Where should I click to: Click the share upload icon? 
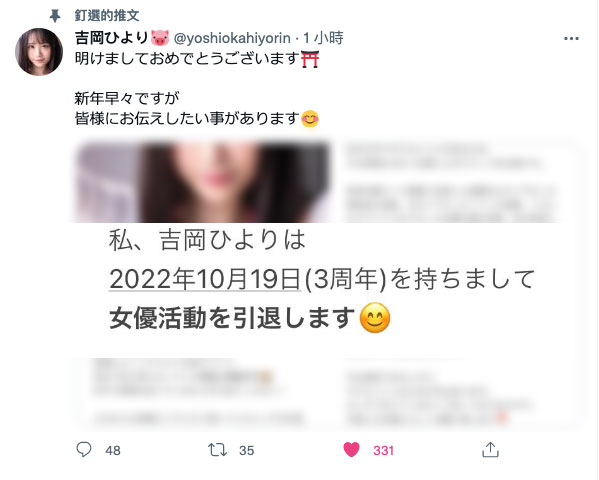[491, 449]
